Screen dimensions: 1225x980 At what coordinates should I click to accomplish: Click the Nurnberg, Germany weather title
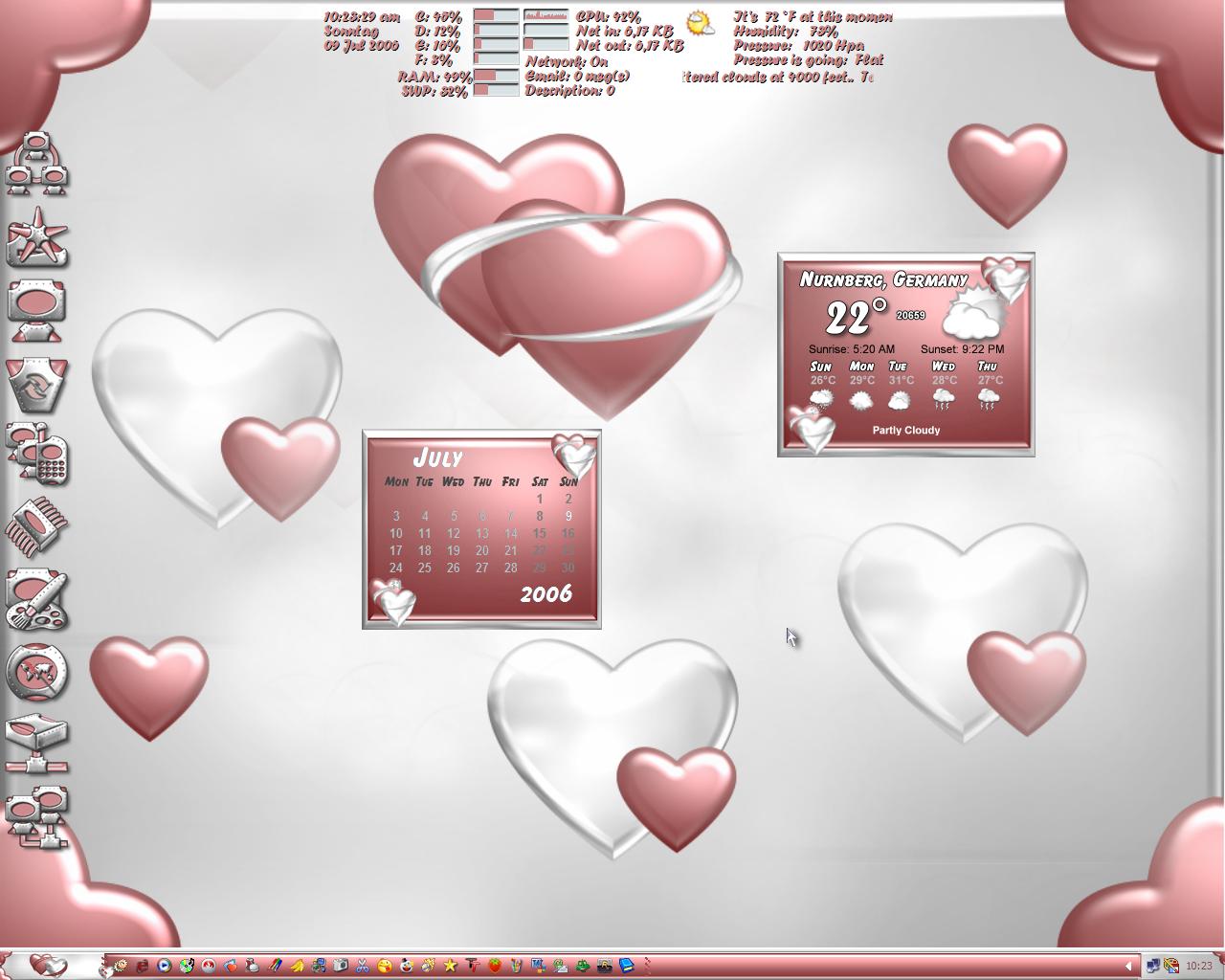883,279
